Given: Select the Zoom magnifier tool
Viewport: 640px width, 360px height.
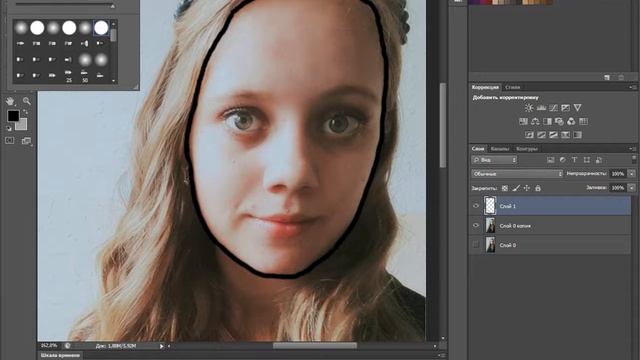Looking at the screenshot, I should click(x=27, y=100).
